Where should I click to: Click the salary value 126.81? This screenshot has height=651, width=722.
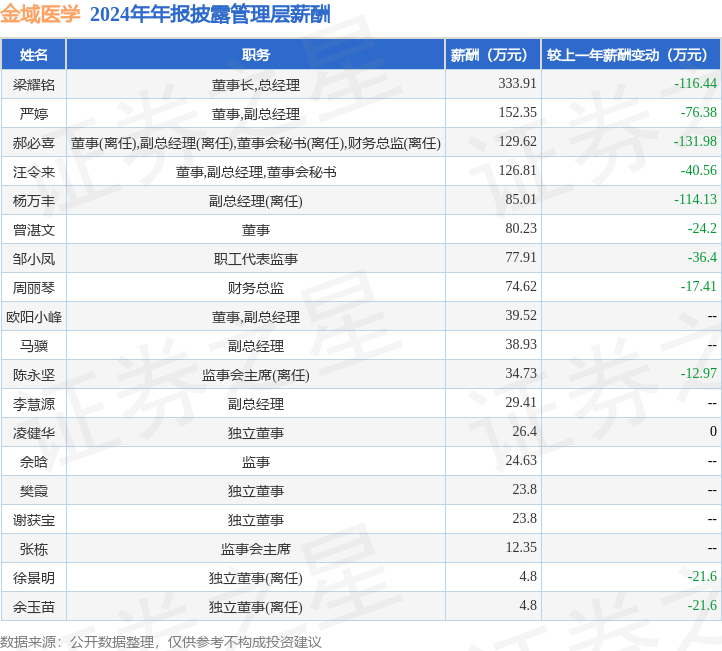pyautogui.click(x=518, y=170)
